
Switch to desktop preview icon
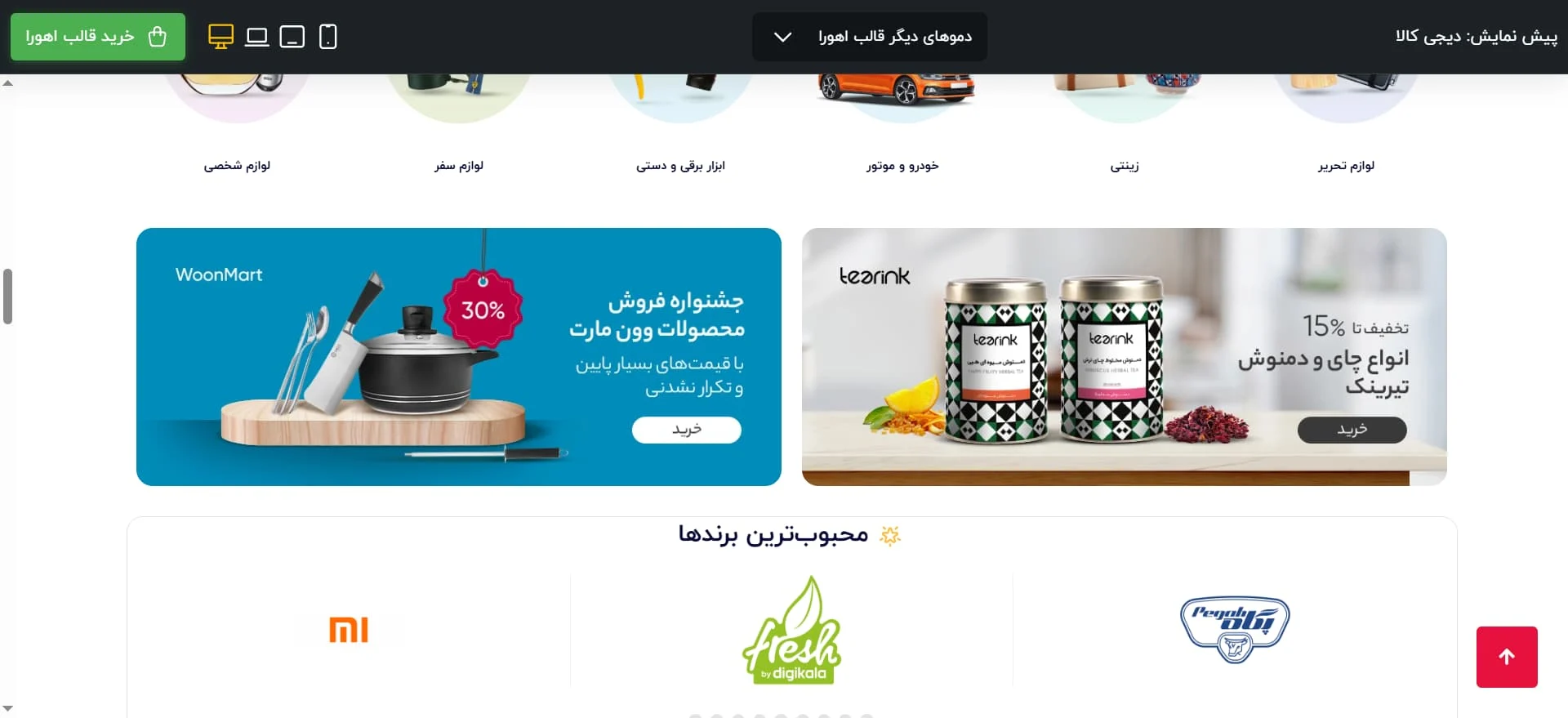pyautogui.click(x=220, y=37)
